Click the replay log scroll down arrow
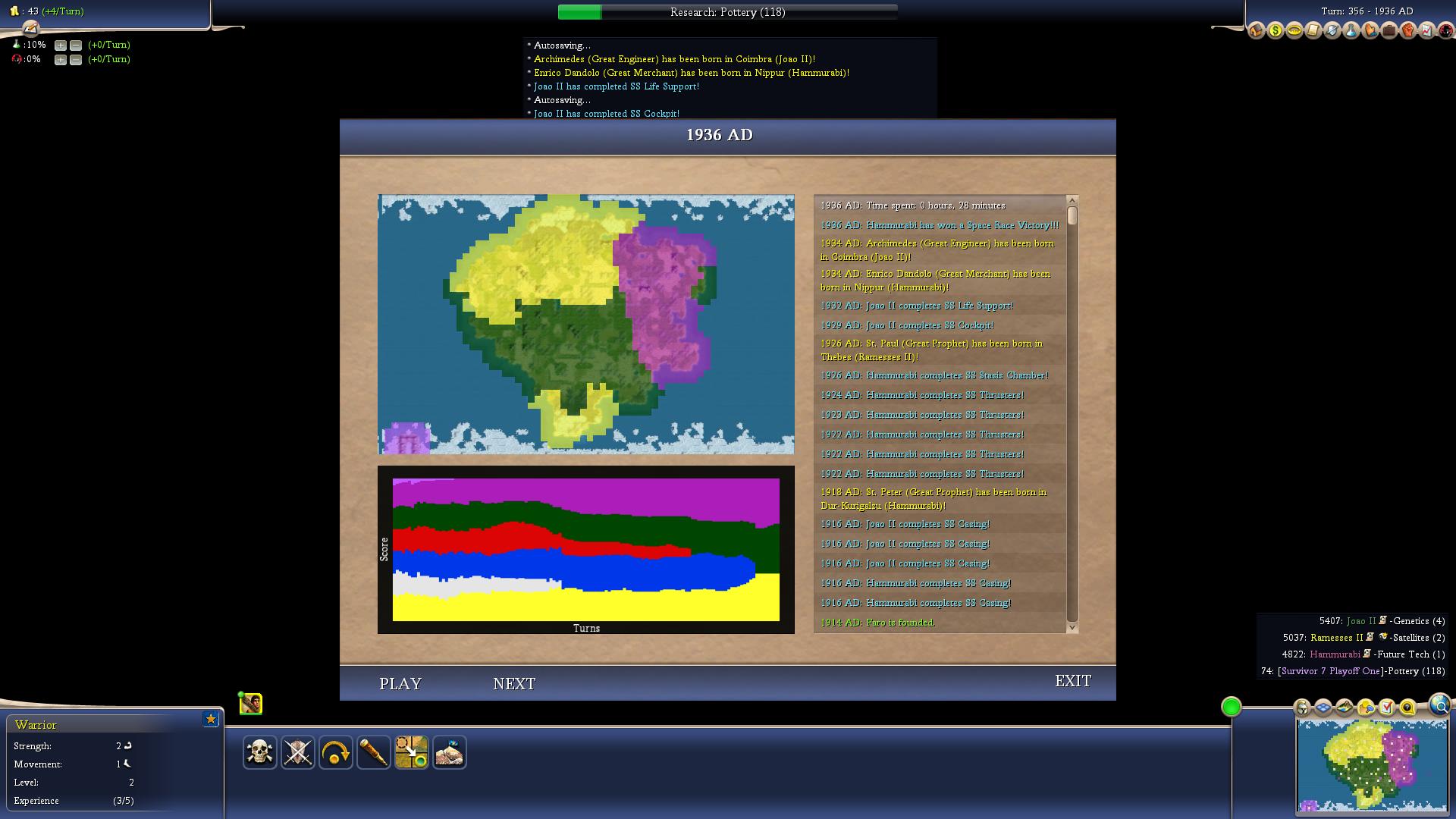 [x=1072, y=627]
